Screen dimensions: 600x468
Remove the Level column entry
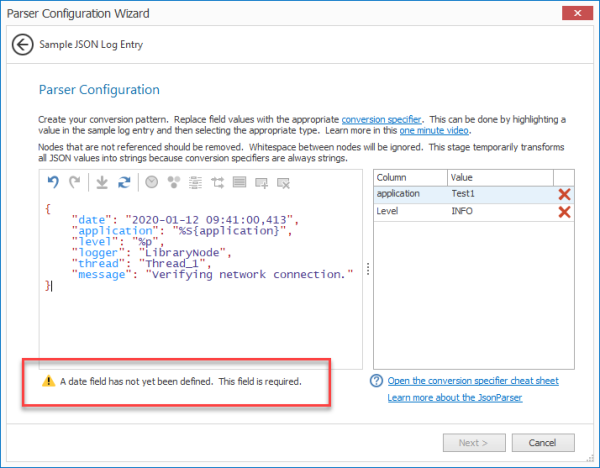point(564,212)
